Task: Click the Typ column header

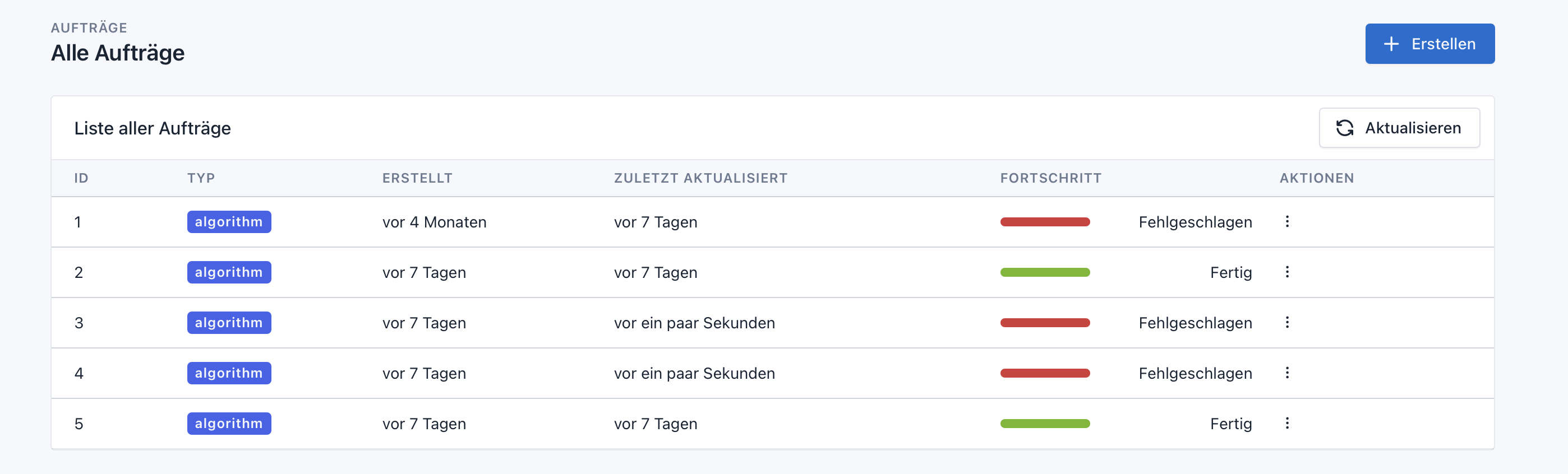Action: pyautogui.click(x=201, y=178)
